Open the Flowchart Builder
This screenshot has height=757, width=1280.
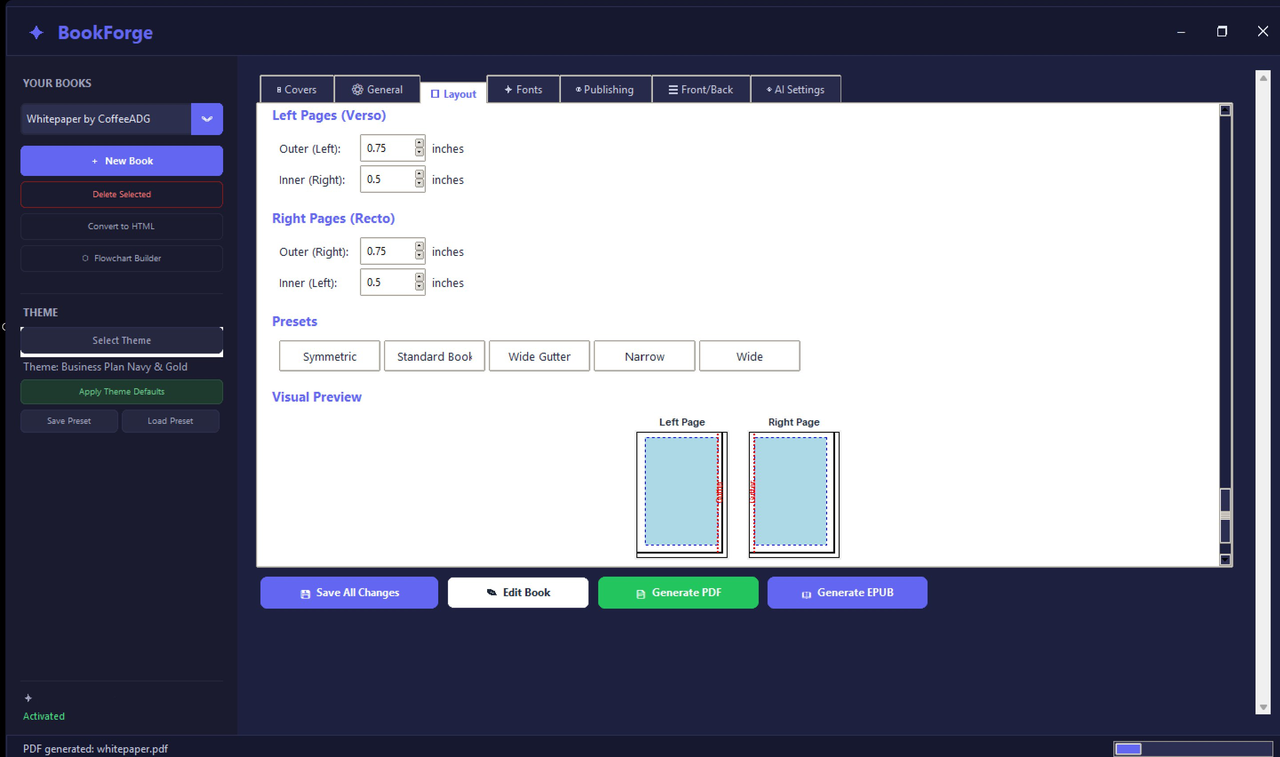[122, 258]
